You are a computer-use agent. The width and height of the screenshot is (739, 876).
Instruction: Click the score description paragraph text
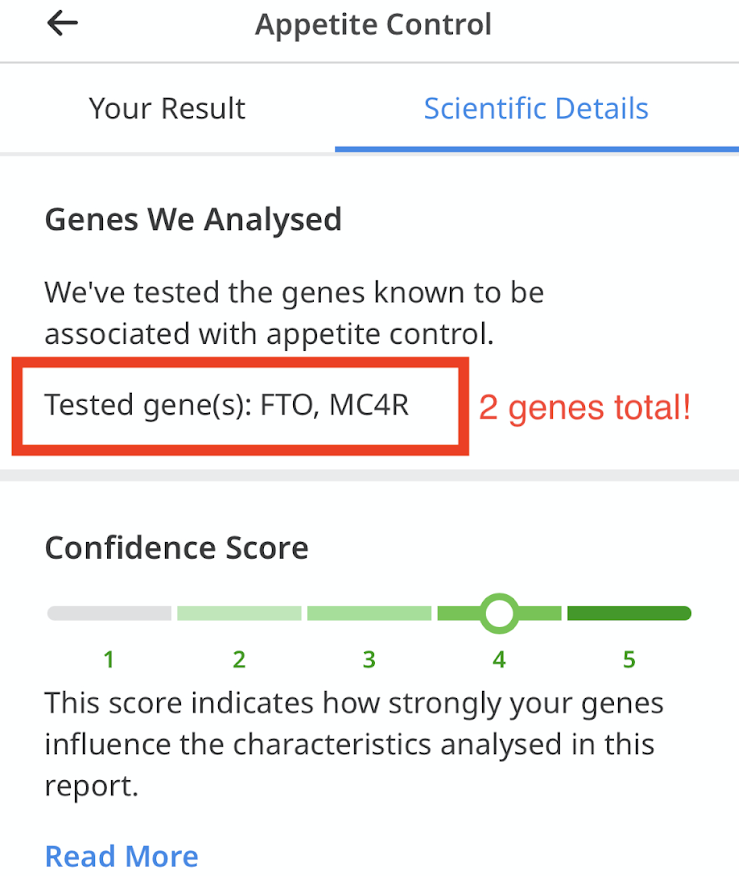click(354, 744)
